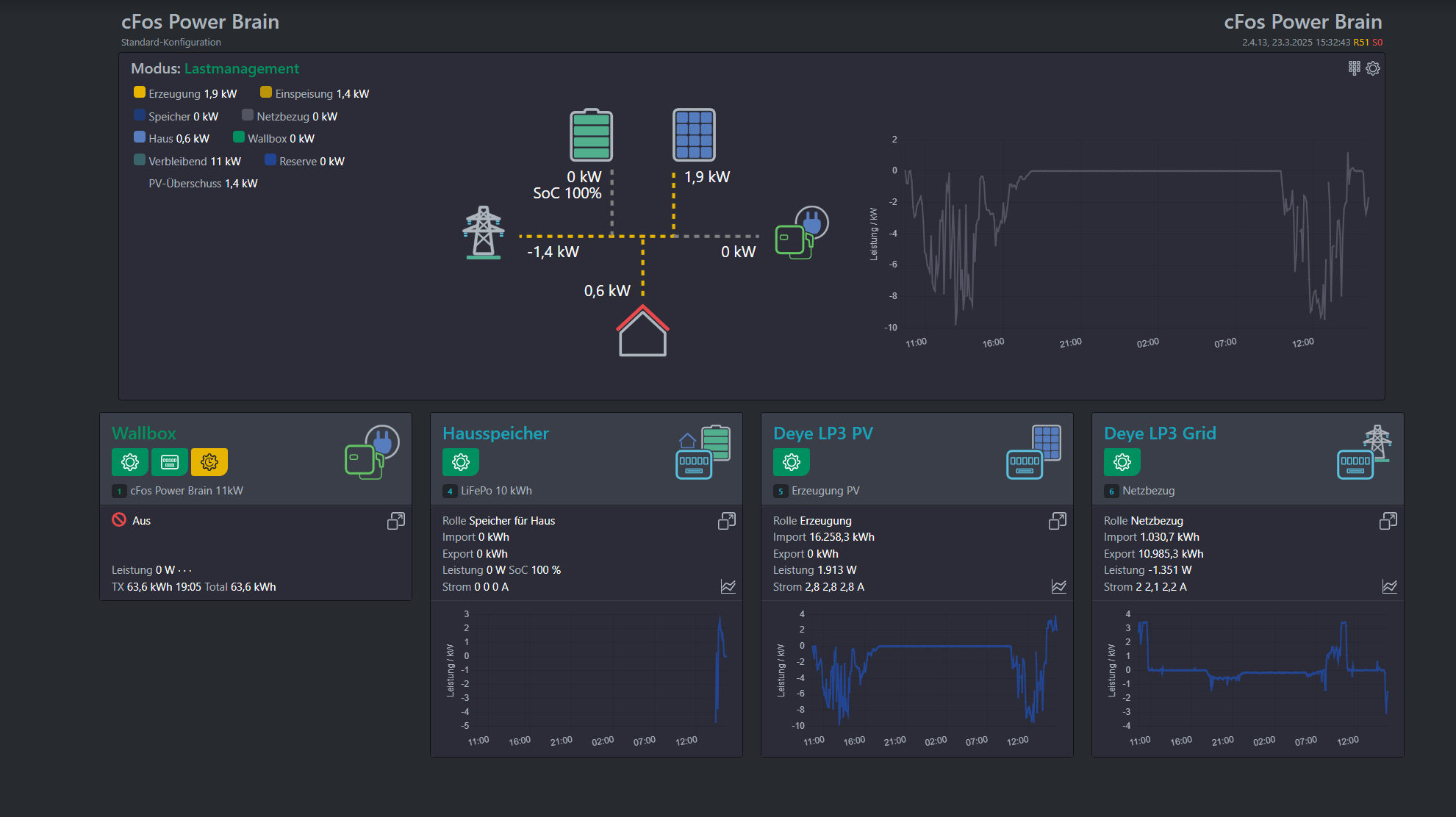Click the '-1,4 kW' grid power value
1456x817 pixels.
553,252
